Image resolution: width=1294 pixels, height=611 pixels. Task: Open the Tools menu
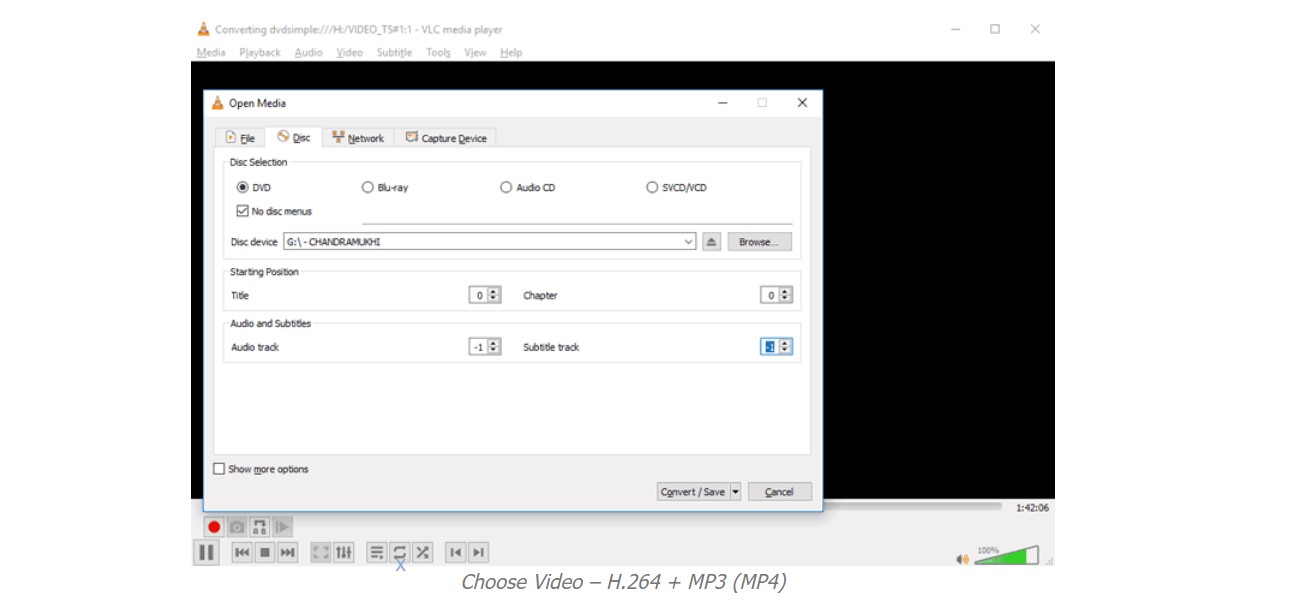coord(438,52)
